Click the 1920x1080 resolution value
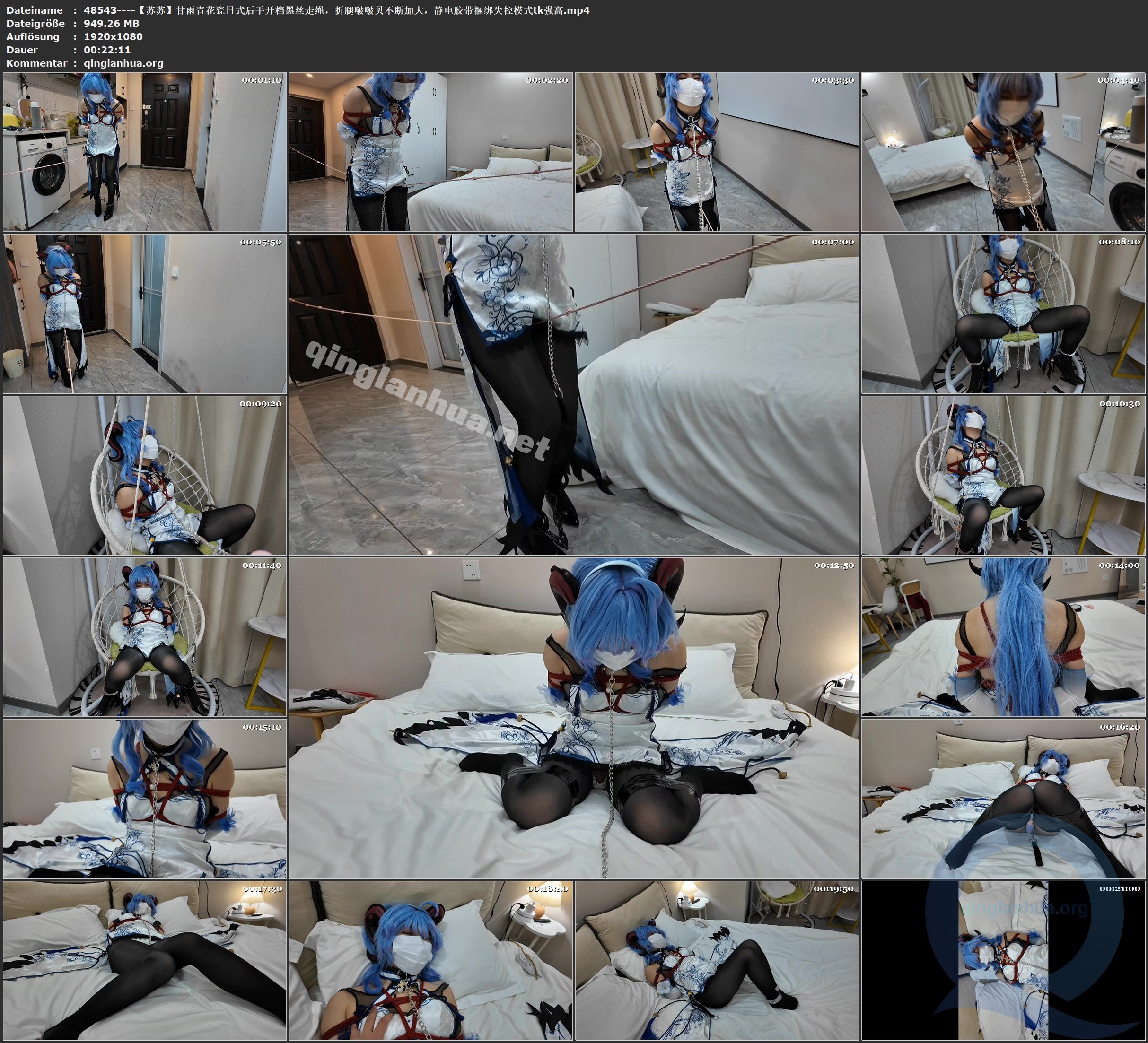Screen dimensions: 1148x1043 click(113, 36)
